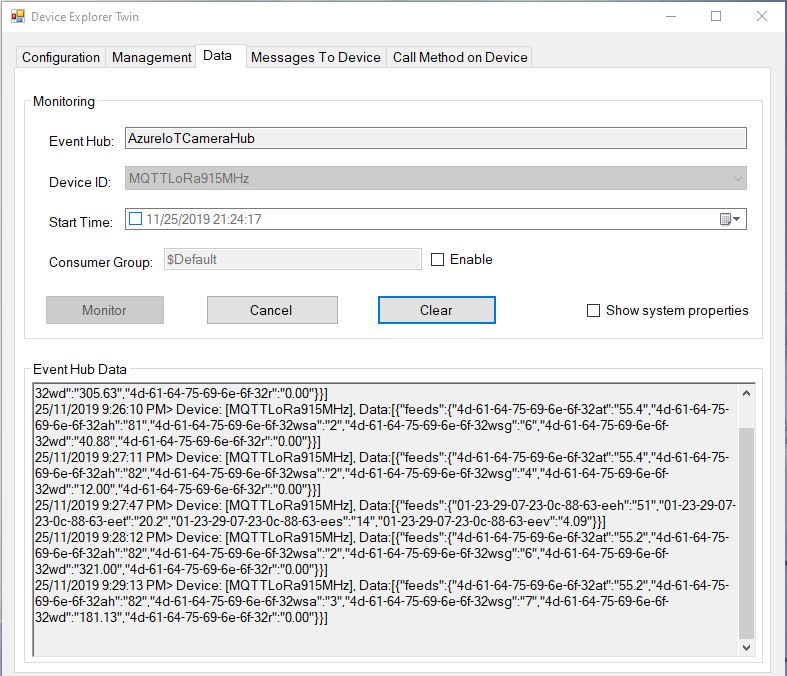Expand the Device ID dropdown
The image size is (787, 676).
coord(737,179)
